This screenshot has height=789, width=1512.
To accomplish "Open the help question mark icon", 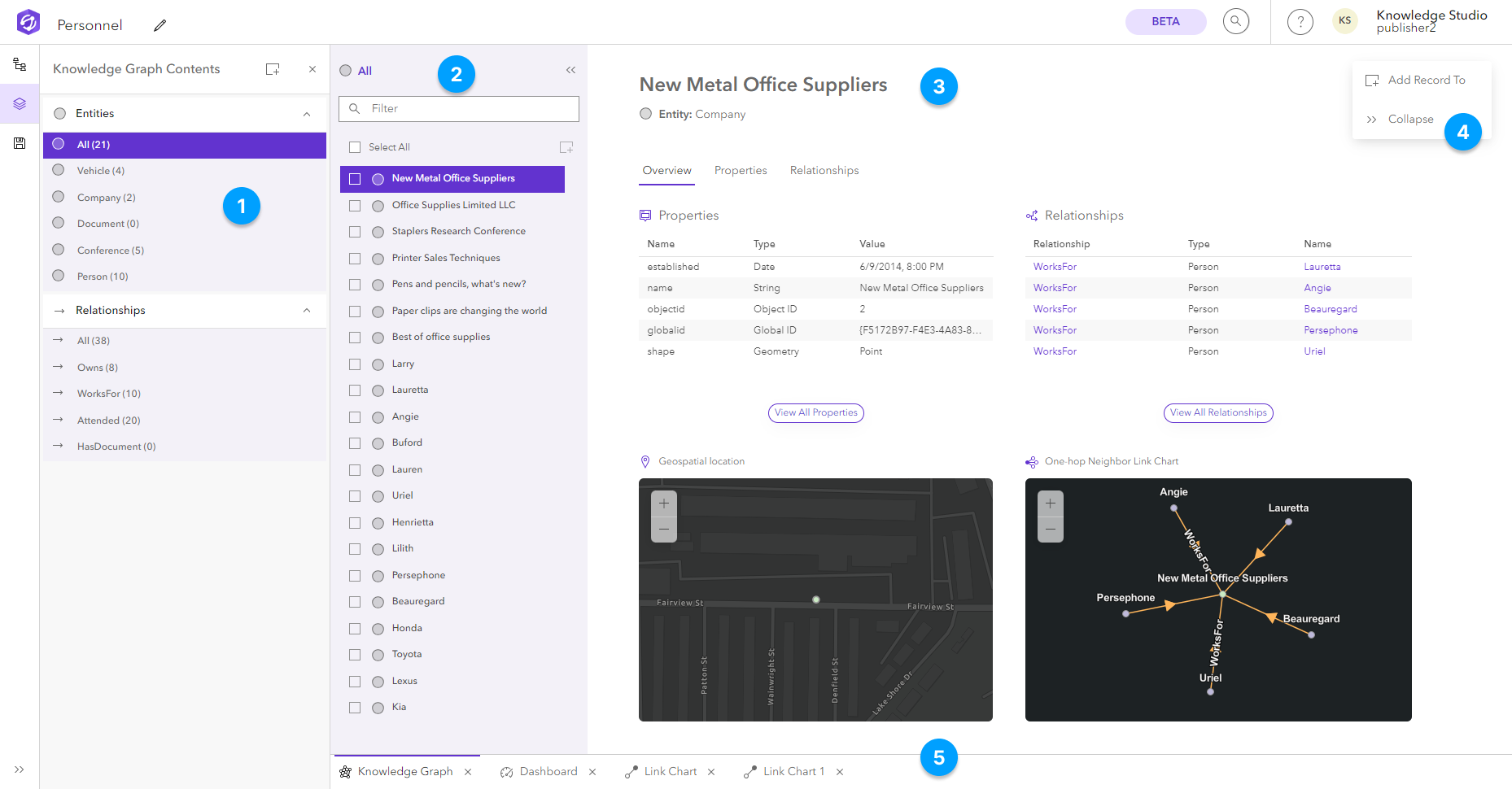I will [1300, 22].
